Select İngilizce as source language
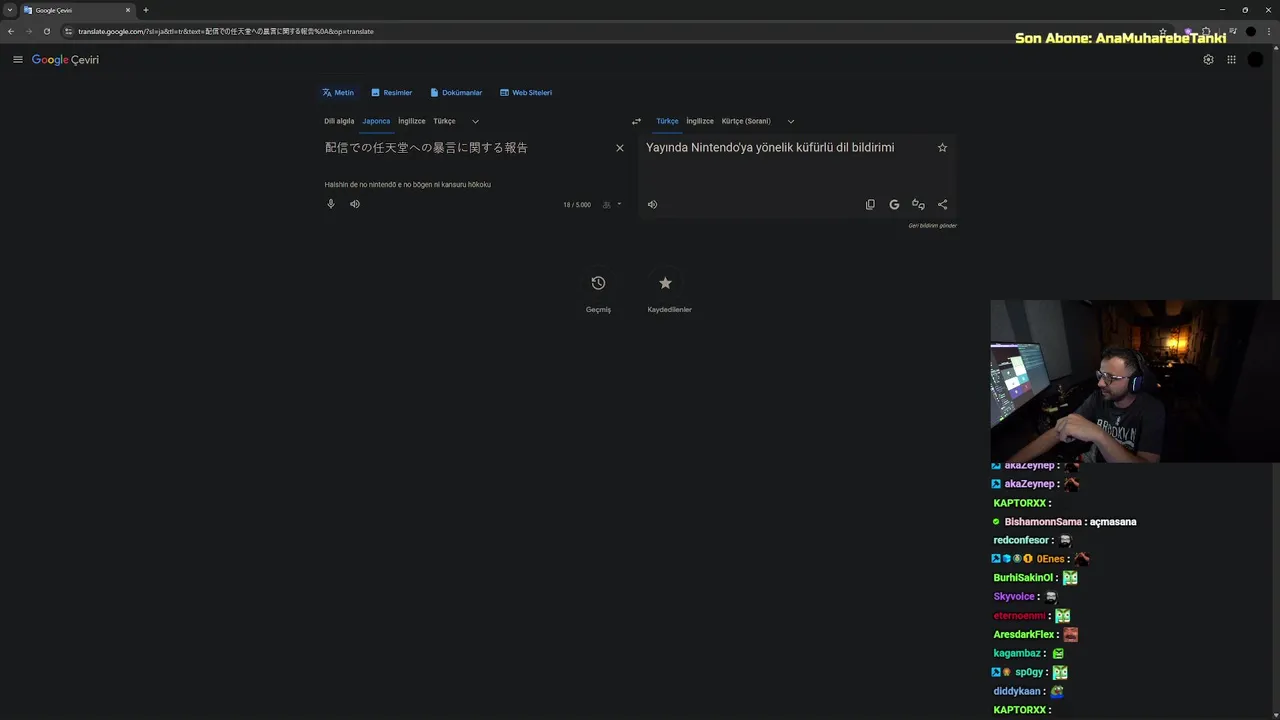The height and width of the screenshot is (720, 1280). coord(412,121)
